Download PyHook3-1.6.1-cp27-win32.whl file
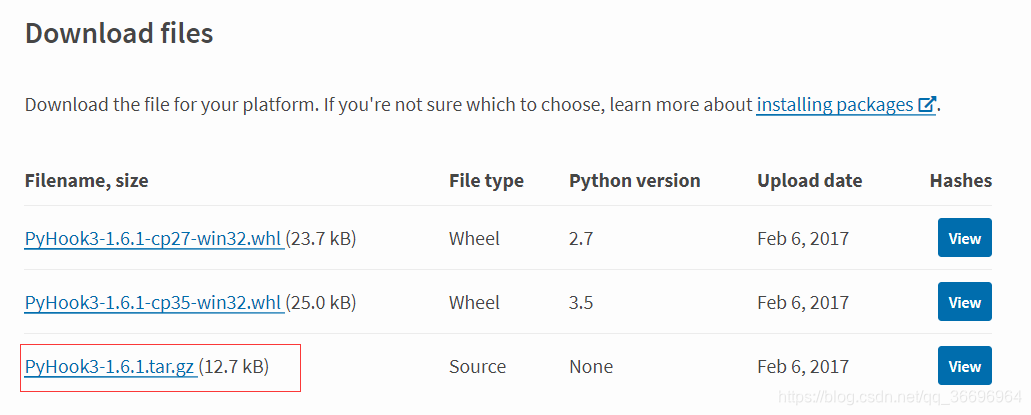Image resolution: width=1031 pixels, height=415 pixels. 154,238
